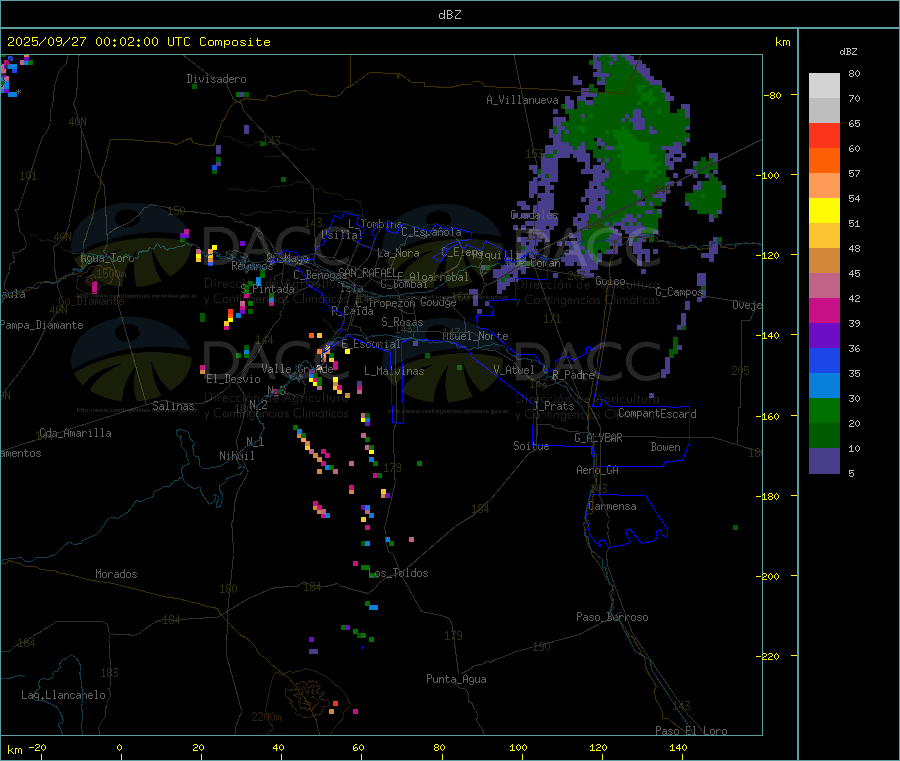
Task: Click the Bowen label
Action: tap(666, 447)
